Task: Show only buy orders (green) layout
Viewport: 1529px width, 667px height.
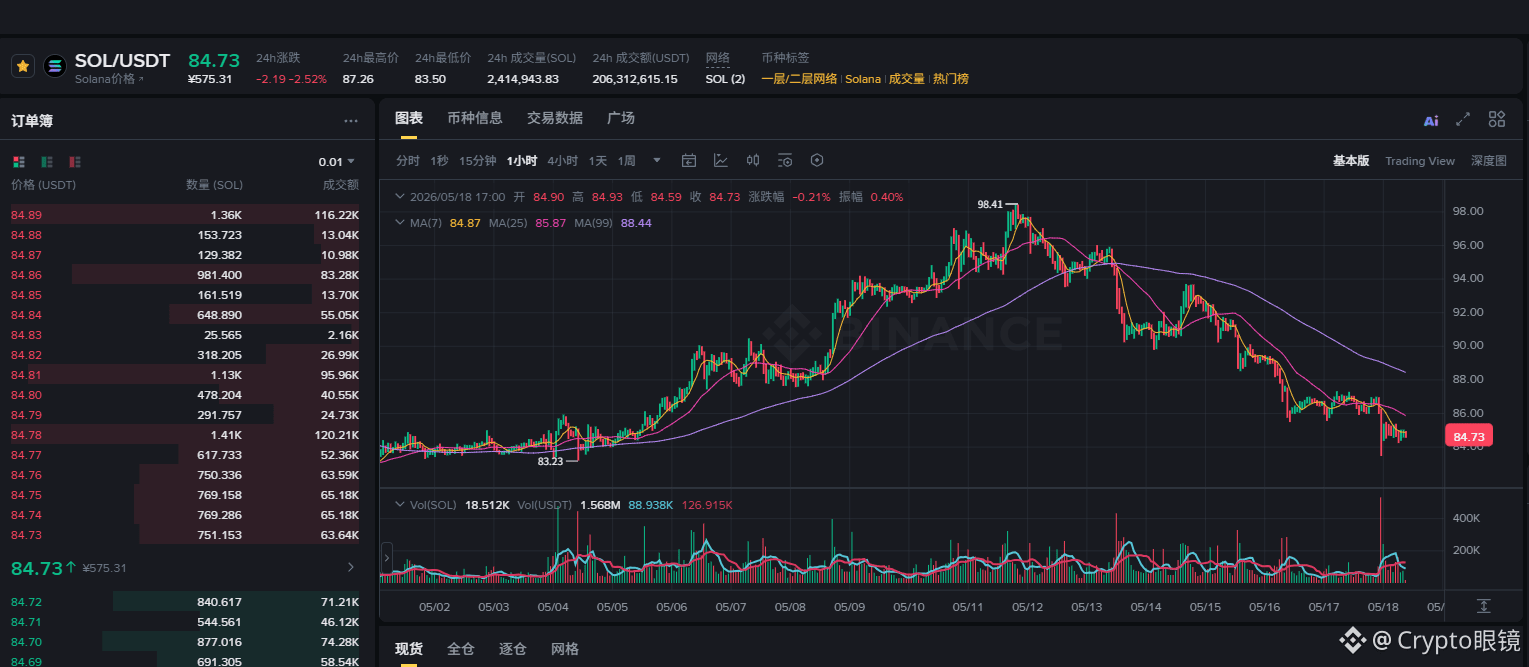Action: click(47, 162)
